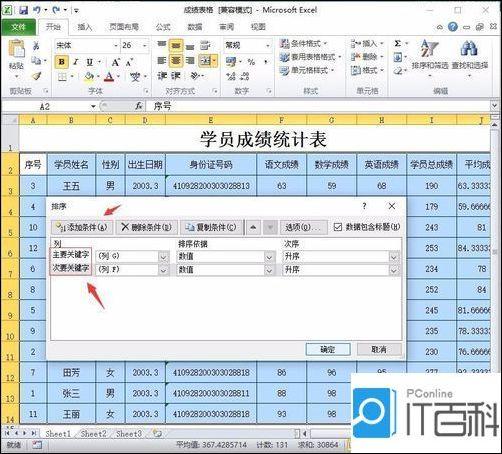Open the 插入 ribbon tab

(85, 27)
